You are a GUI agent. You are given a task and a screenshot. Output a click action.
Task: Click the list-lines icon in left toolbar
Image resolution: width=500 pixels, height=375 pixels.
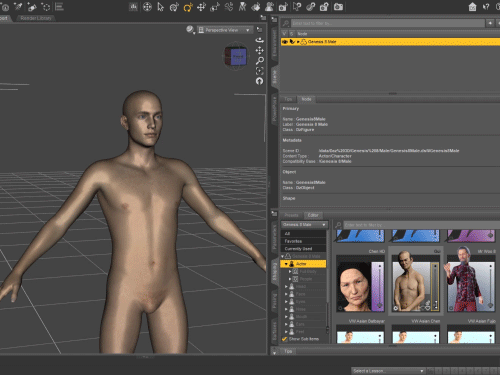[59, 7]
